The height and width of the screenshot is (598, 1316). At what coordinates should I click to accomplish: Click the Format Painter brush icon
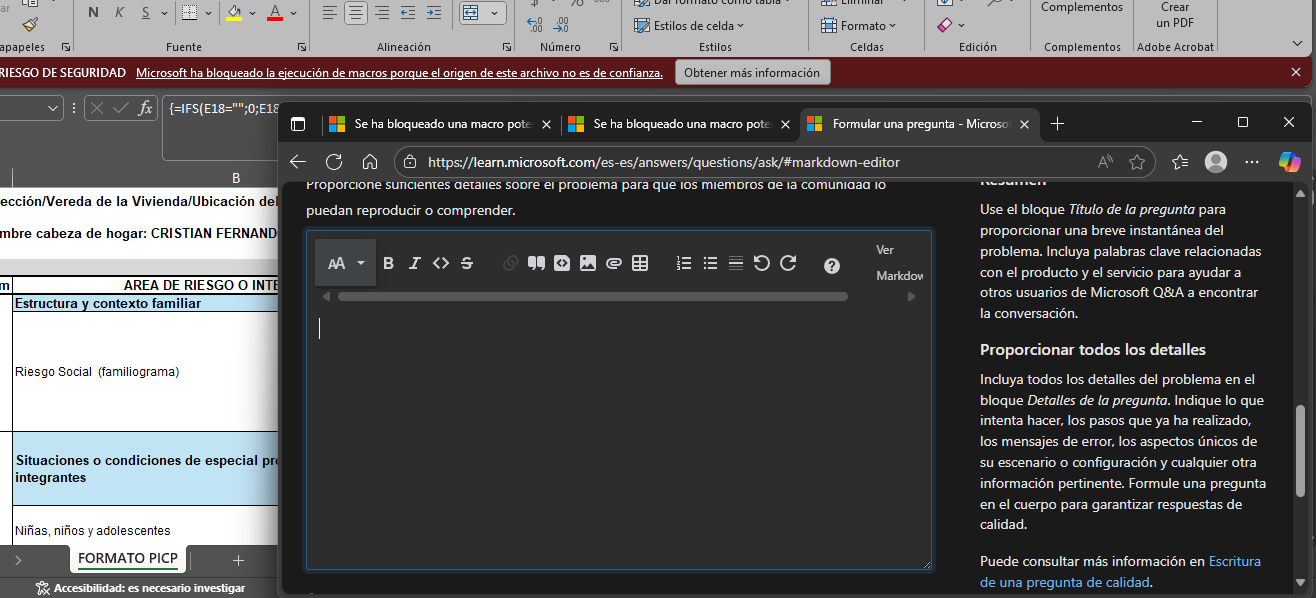coord(29,23)
